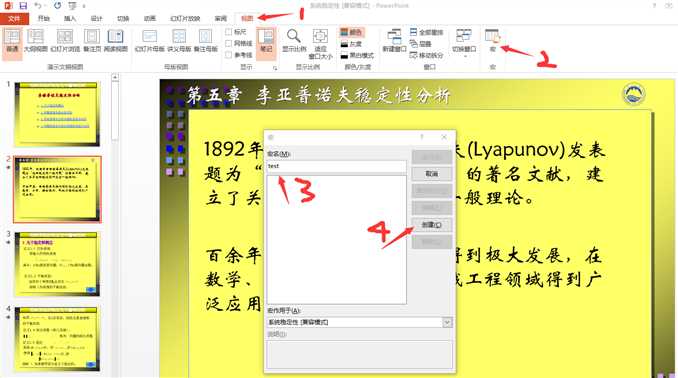Toggle the Gridlines (网格线) checkbox
This screenshot has height=378, width=678.
point(229,43)
